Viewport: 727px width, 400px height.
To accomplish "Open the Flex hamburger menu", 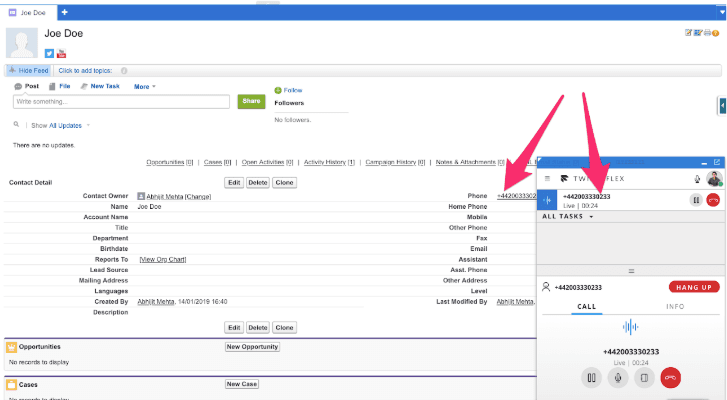I will tap(547, 179).
